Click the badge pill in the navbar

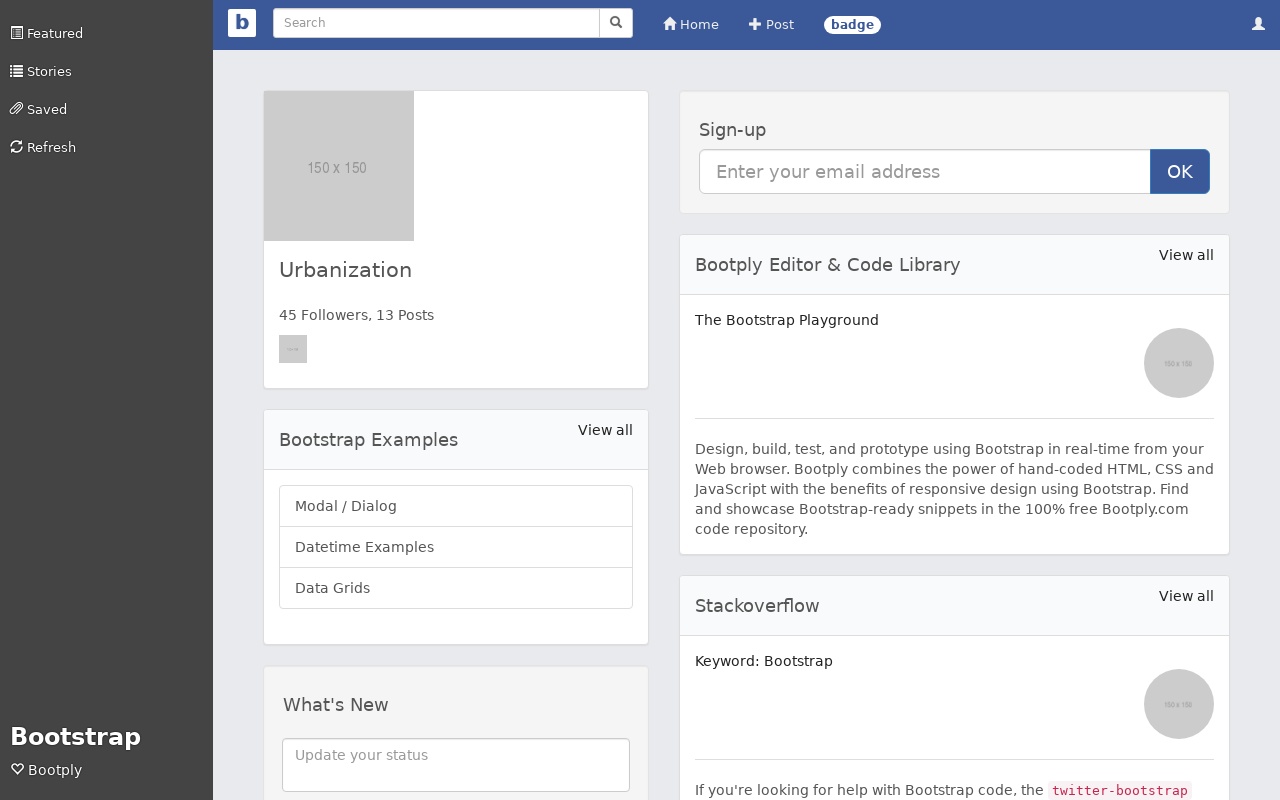point(852,25)
